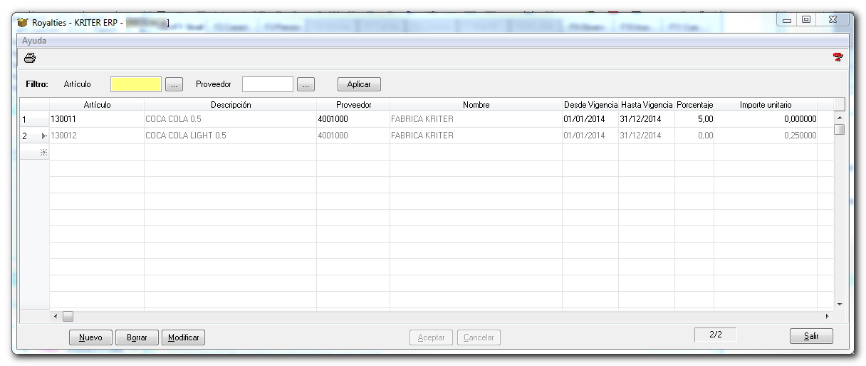Focus the Proveedor filter input field

click(x=268, y=84)
